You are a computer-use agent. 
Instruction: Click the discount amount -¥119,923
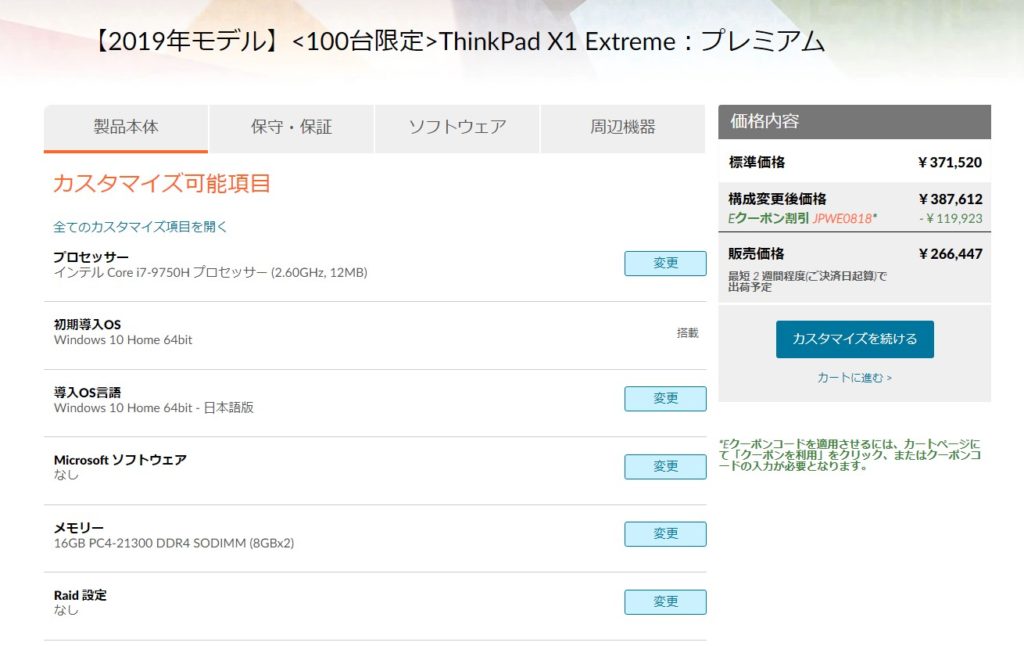(x=950, y=219)
